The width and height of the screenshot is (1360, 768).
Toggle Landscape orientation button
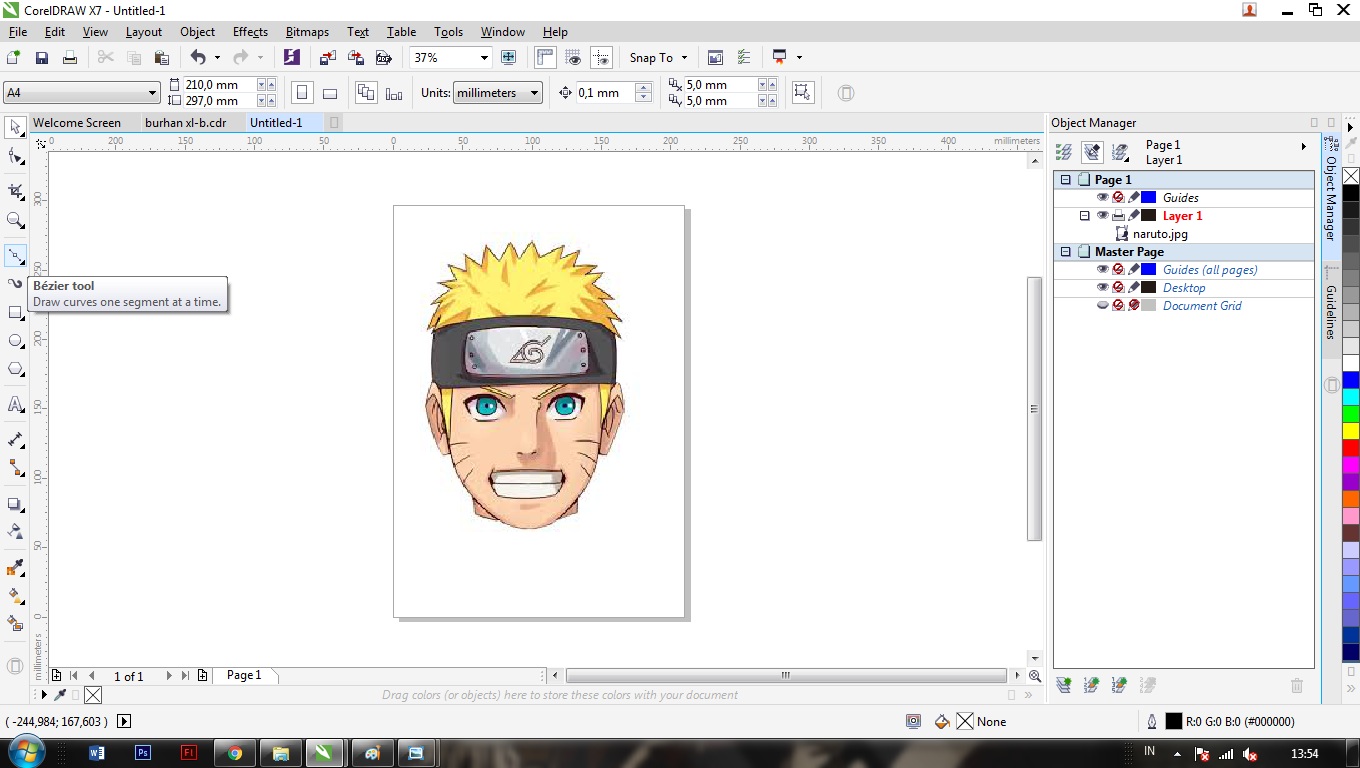330,93
